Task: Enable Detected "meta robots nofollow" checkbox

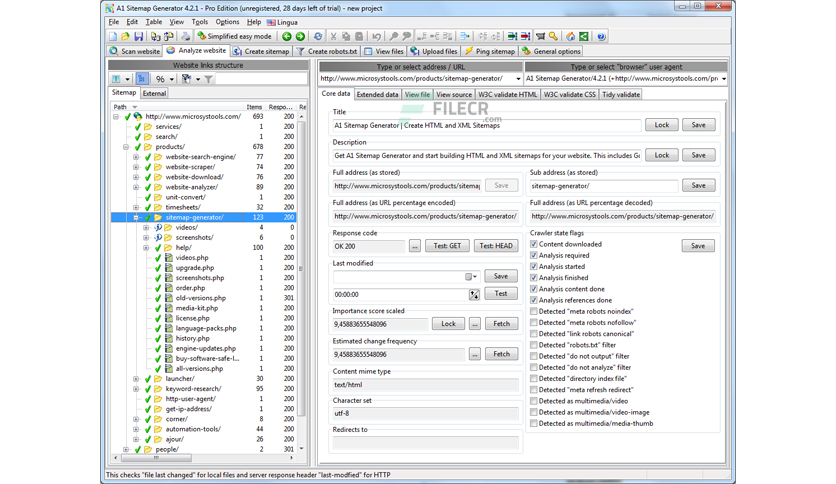Action: (x=534, y=322)
